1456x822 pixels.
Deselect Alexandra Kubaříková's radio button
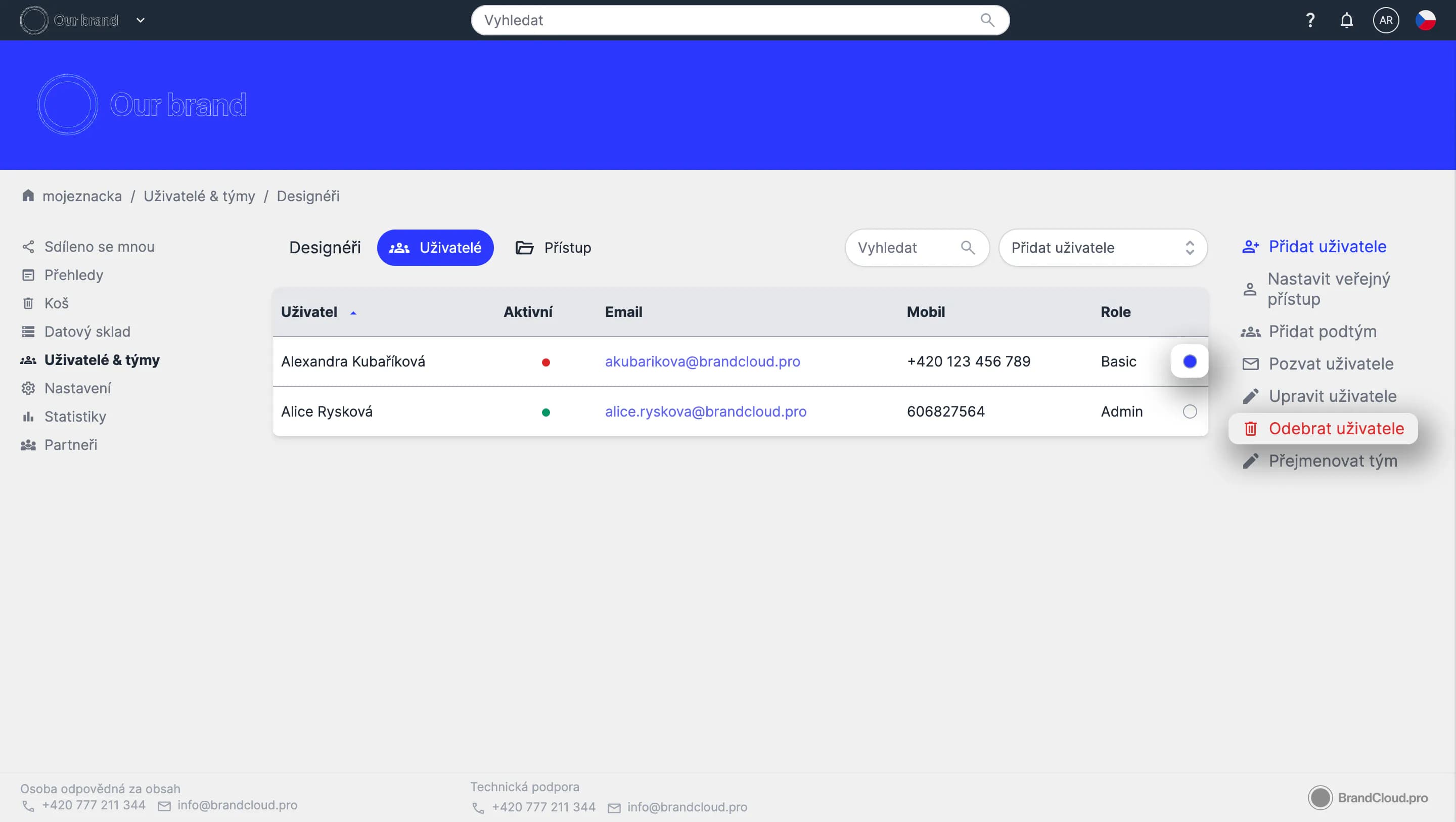[1189, 362]
